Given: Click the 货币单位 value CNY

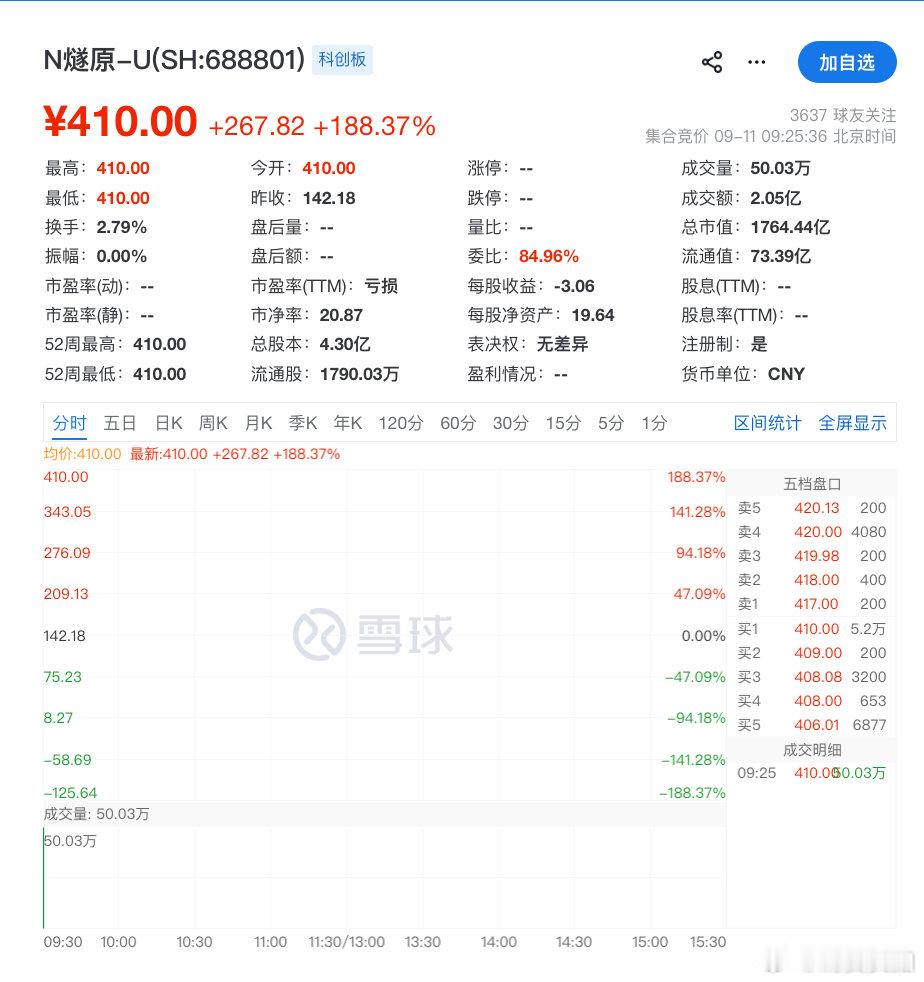Looking at the screenshot, I should coord(786,374).
